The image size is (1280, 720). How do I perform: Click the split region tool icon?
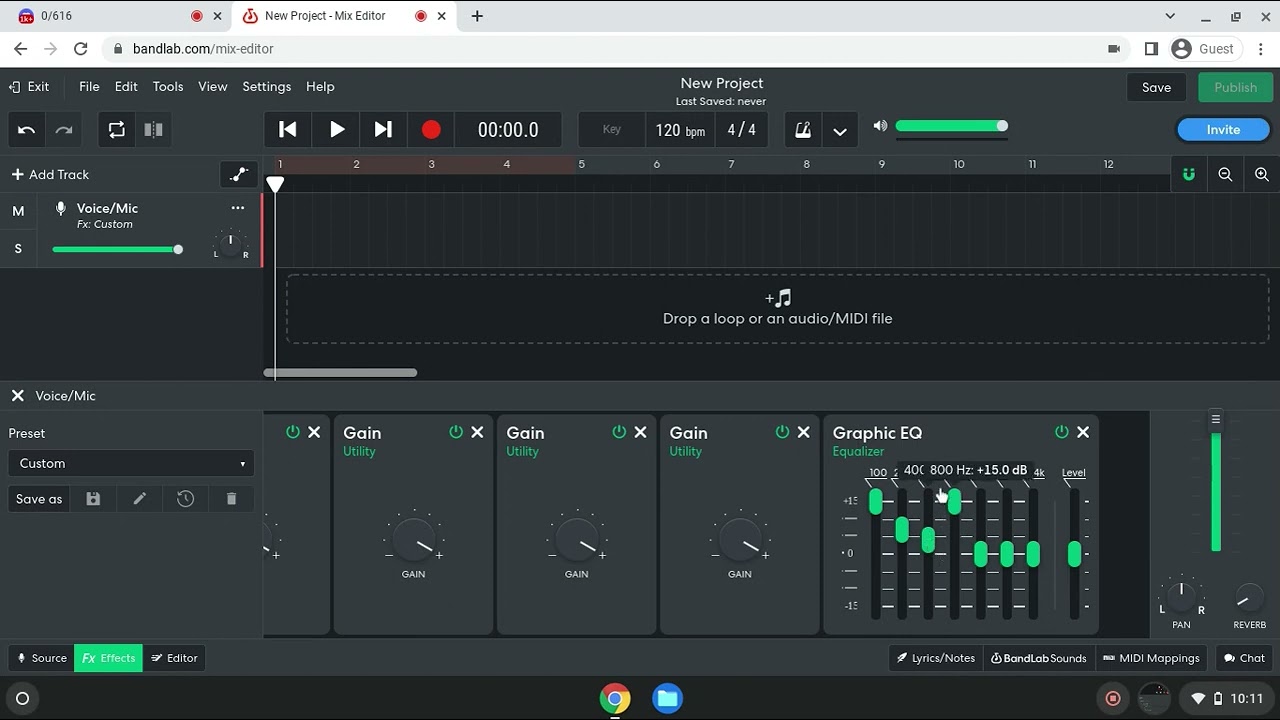point(153,130)
